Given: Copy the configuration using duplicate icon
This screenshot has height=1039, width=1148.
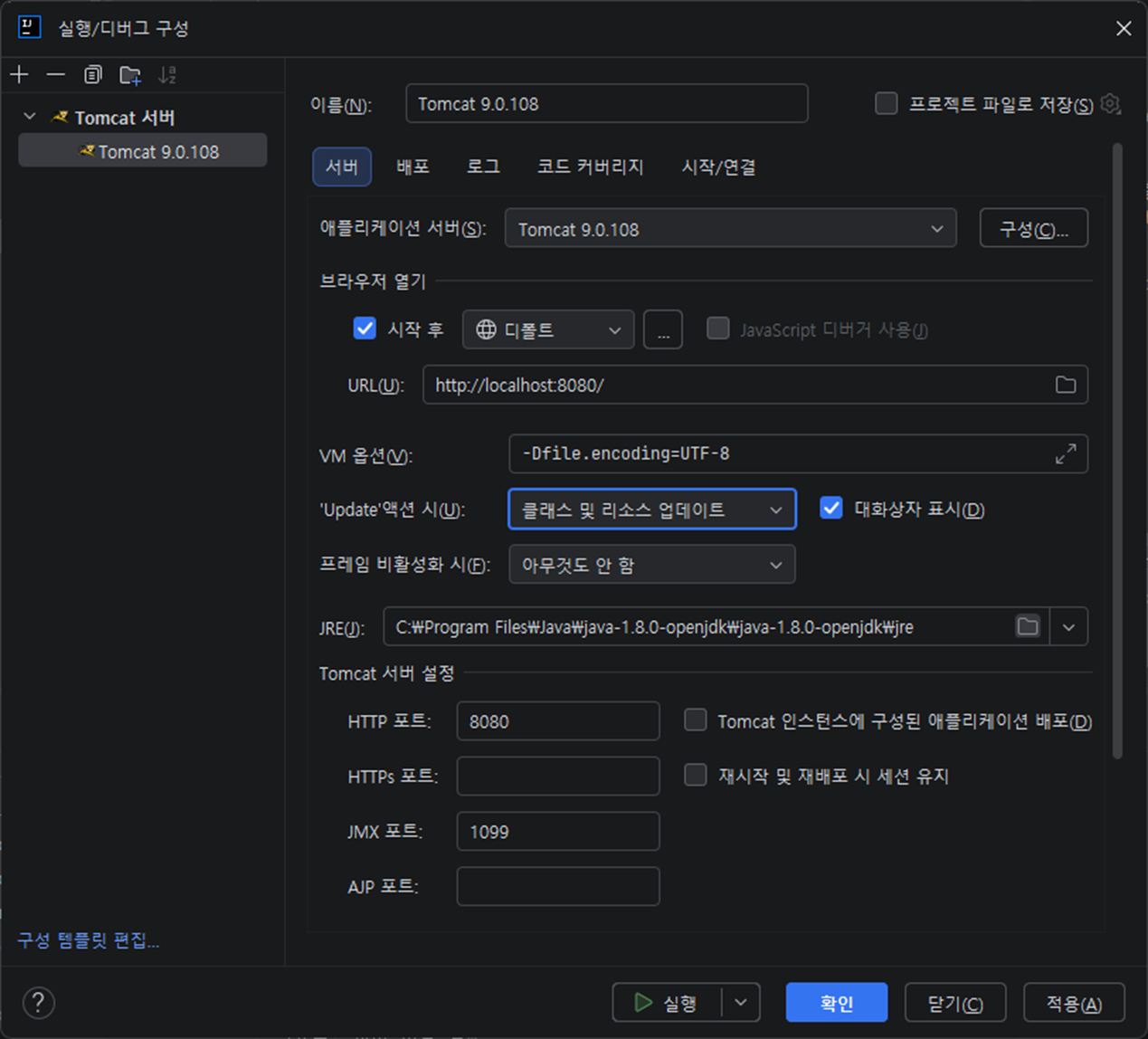Looking at the screenshot, I should (93, 74).
